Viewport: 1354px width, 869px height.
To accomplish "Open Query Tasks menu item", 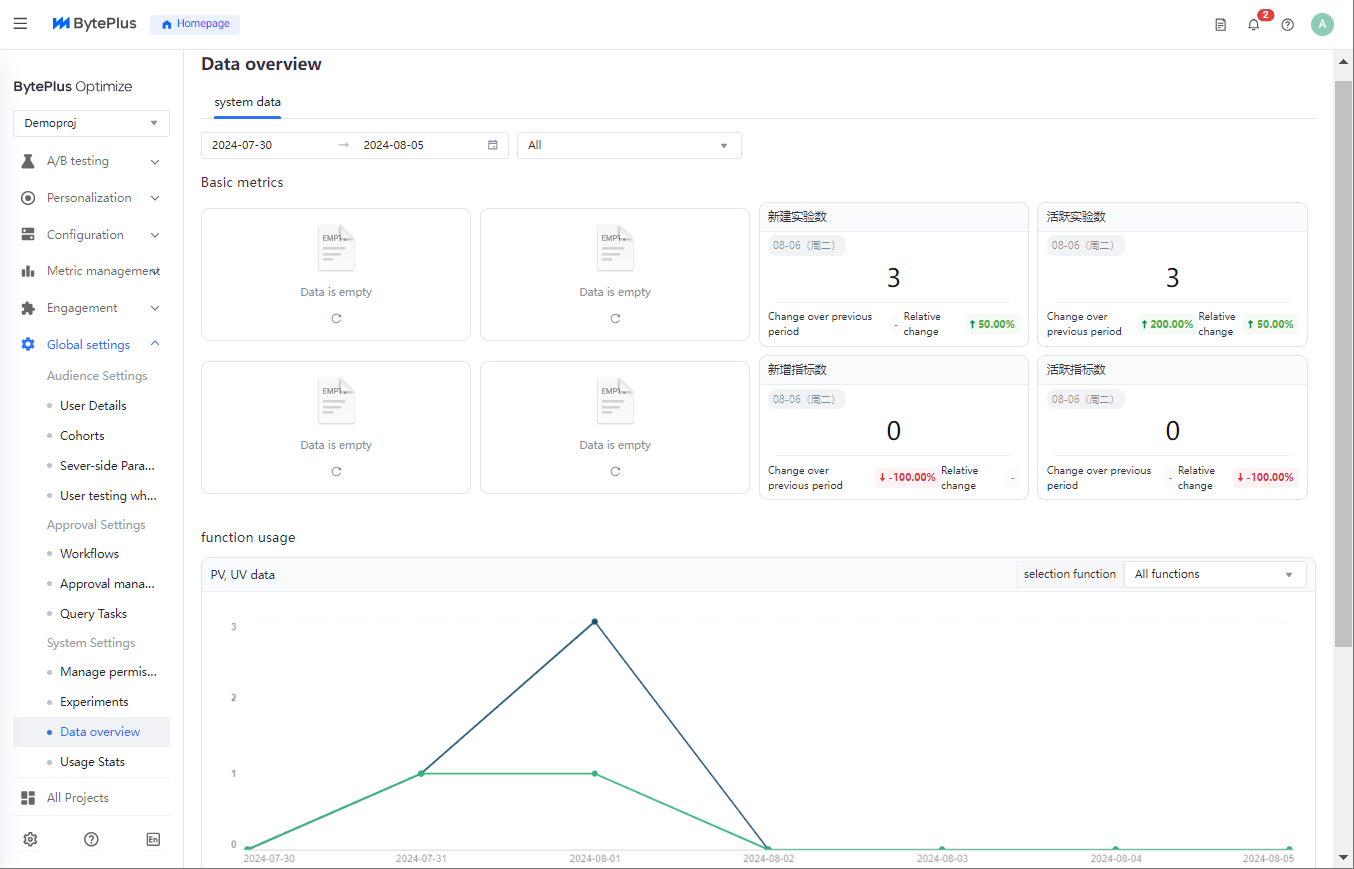I will tap(93, 614).
